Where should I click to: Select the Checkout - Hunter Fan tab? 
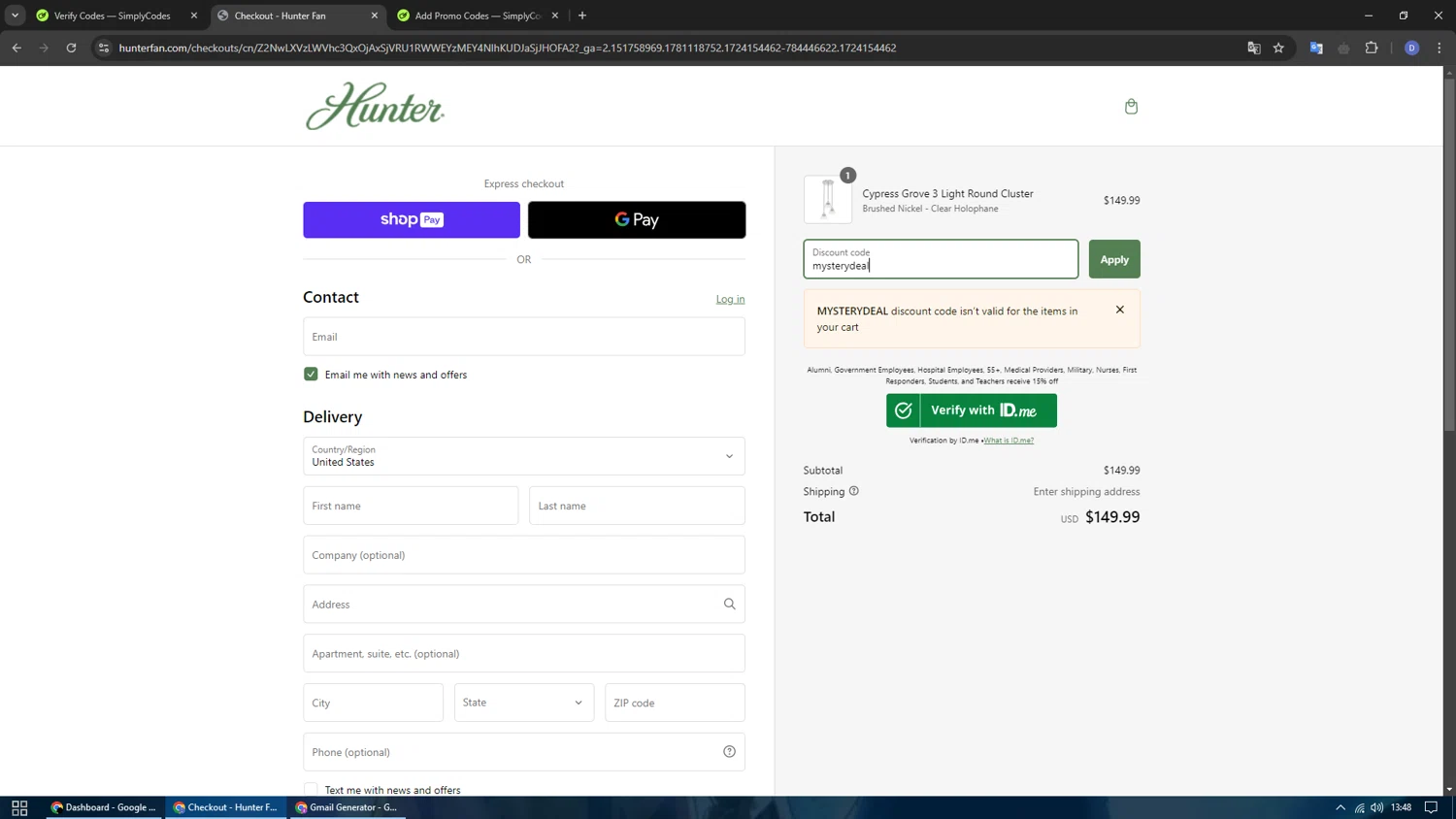[x=281, y=16]
